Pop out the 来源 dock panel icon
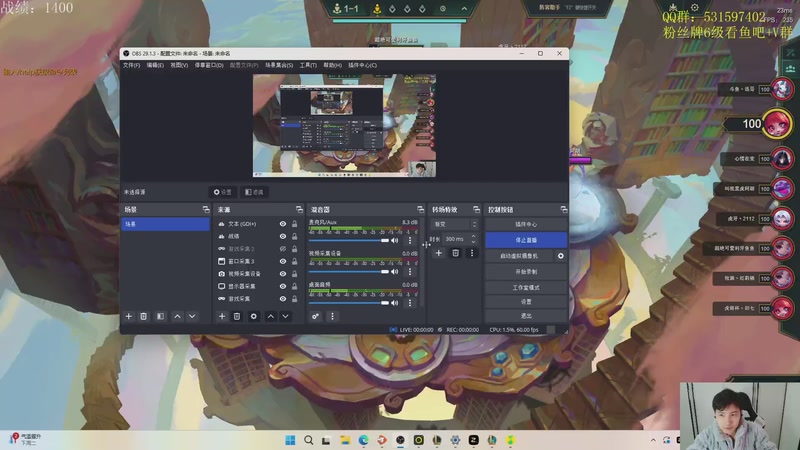Viewport: 800px width, 450px height. pyautogui.click(x=299, y=210)
